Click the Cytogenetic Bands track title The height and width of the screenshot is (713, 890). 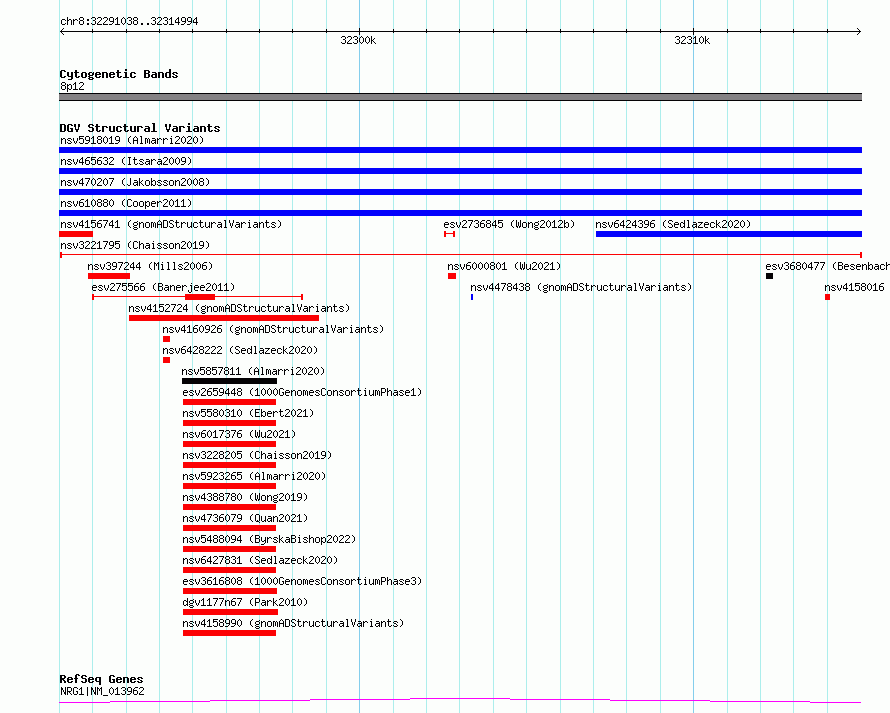coord(119,74)
